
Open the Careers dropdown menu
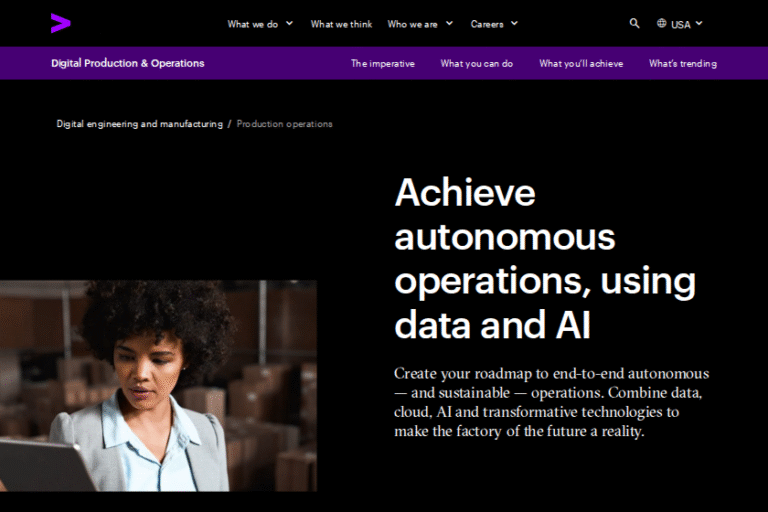click(x=494, y=24)
